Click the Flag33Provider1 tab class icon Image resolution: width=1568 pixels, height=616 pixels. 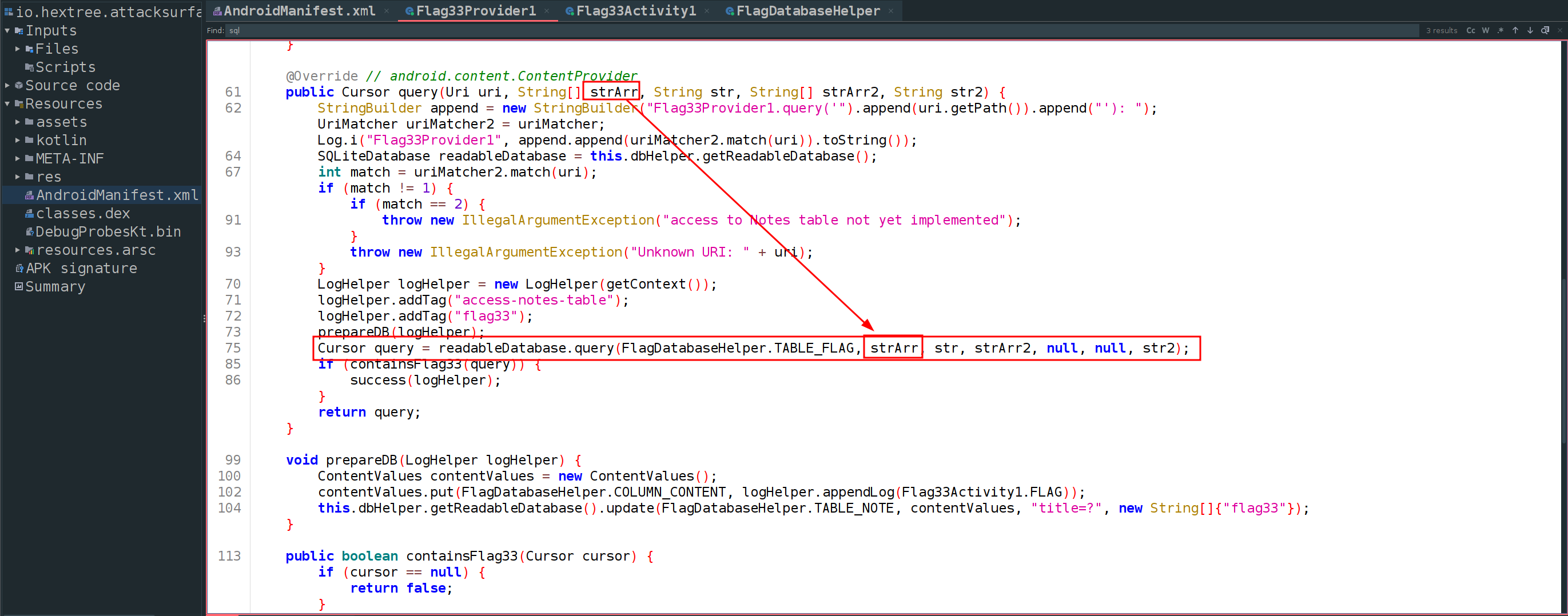click(x=409, y=11)
